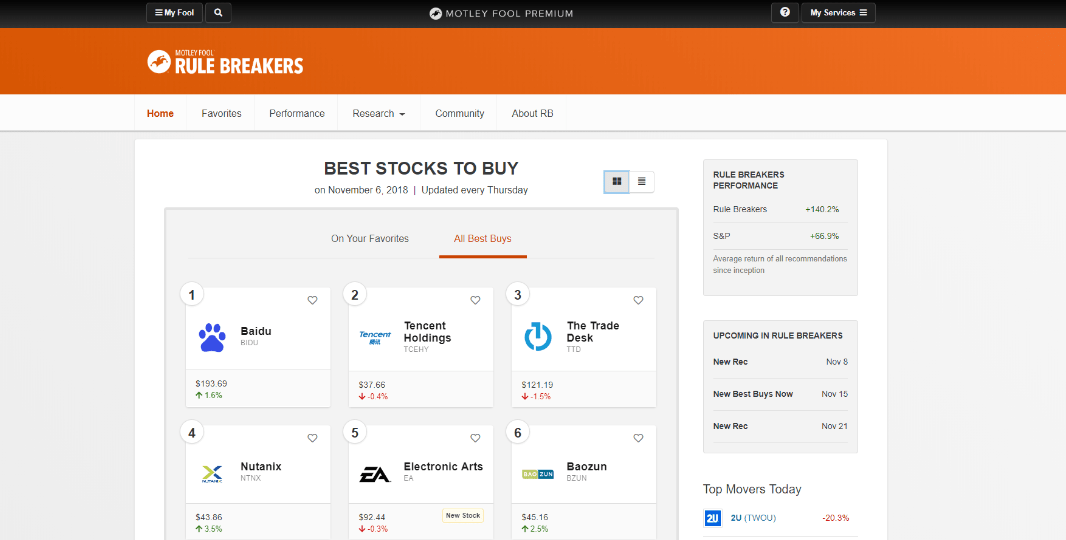Click the 2U company logo icon
This screenshot has width=1066, height=540.
pyautogui.click(x=712, y=518)
